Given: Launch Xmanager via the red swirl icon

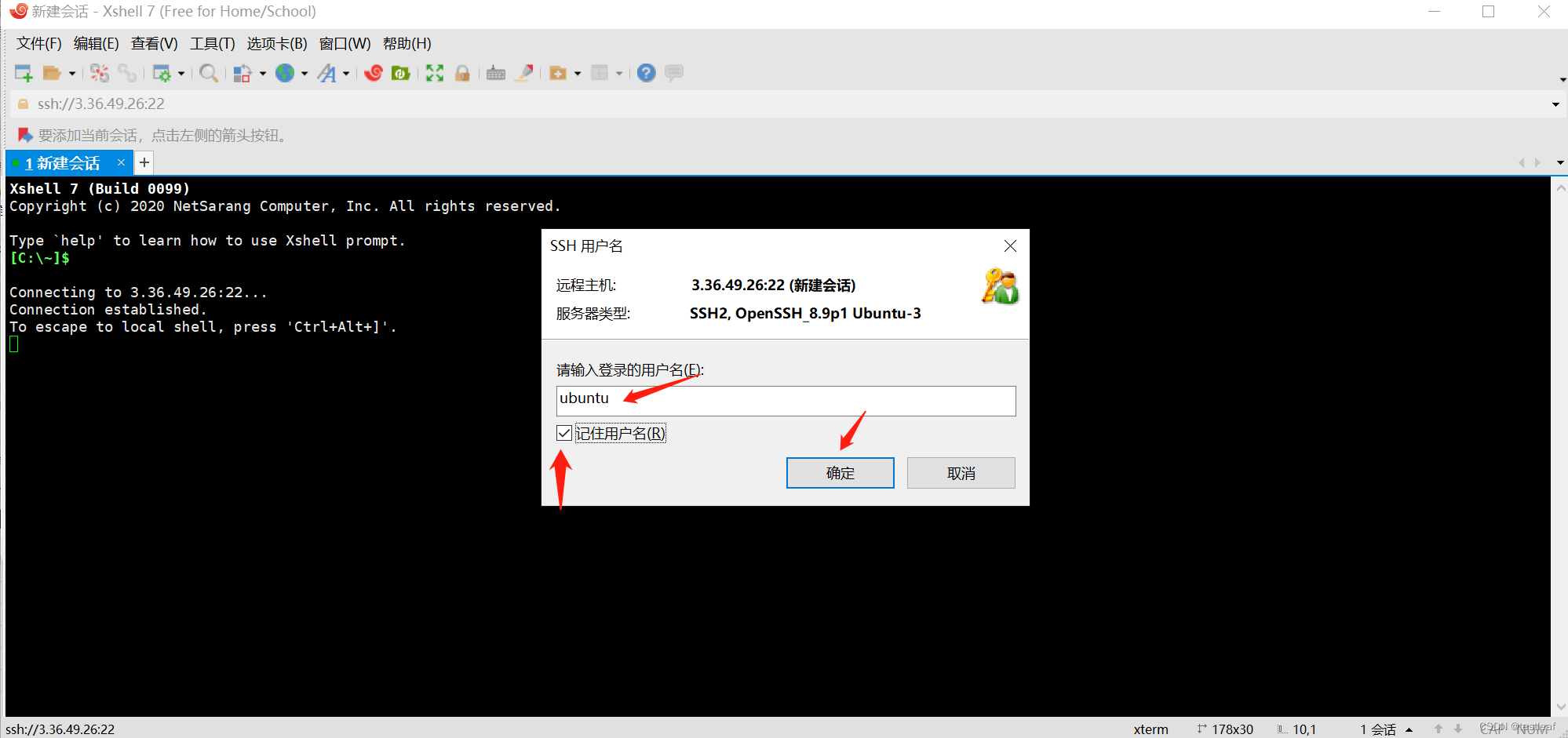Looking at the screenshot, I should point(374,73).
